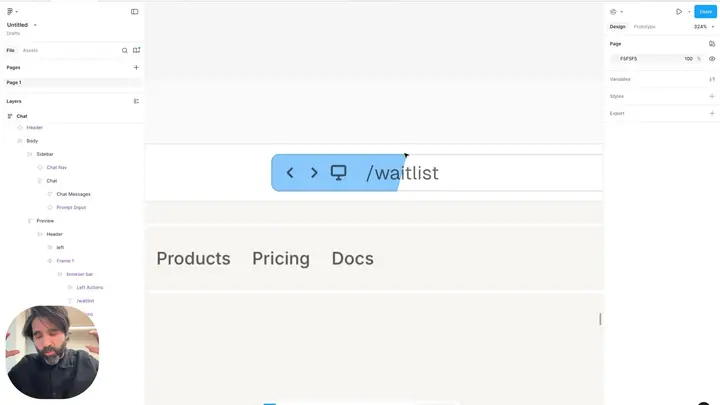The image size is (720, 405).
Task: Select the Prompt Input layer
Action: point(71,208)
